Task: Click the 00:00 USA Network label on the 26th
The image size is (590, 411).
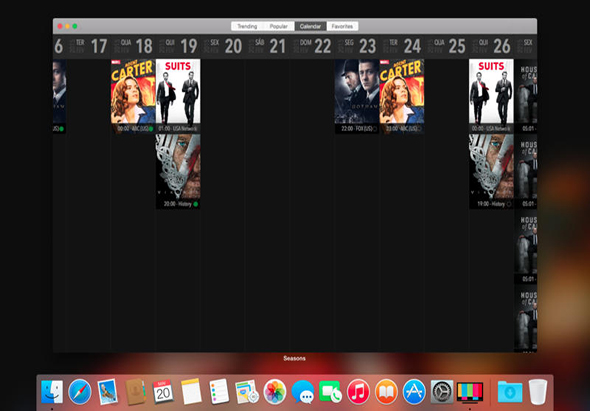Action: tap(491, 129)
